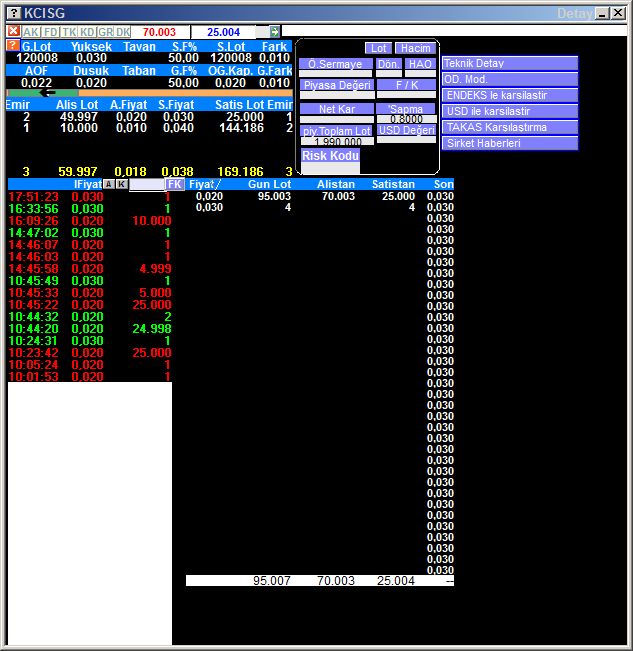Click the 1.990.000 value under piy.Toplam Lot

point(337,142)
